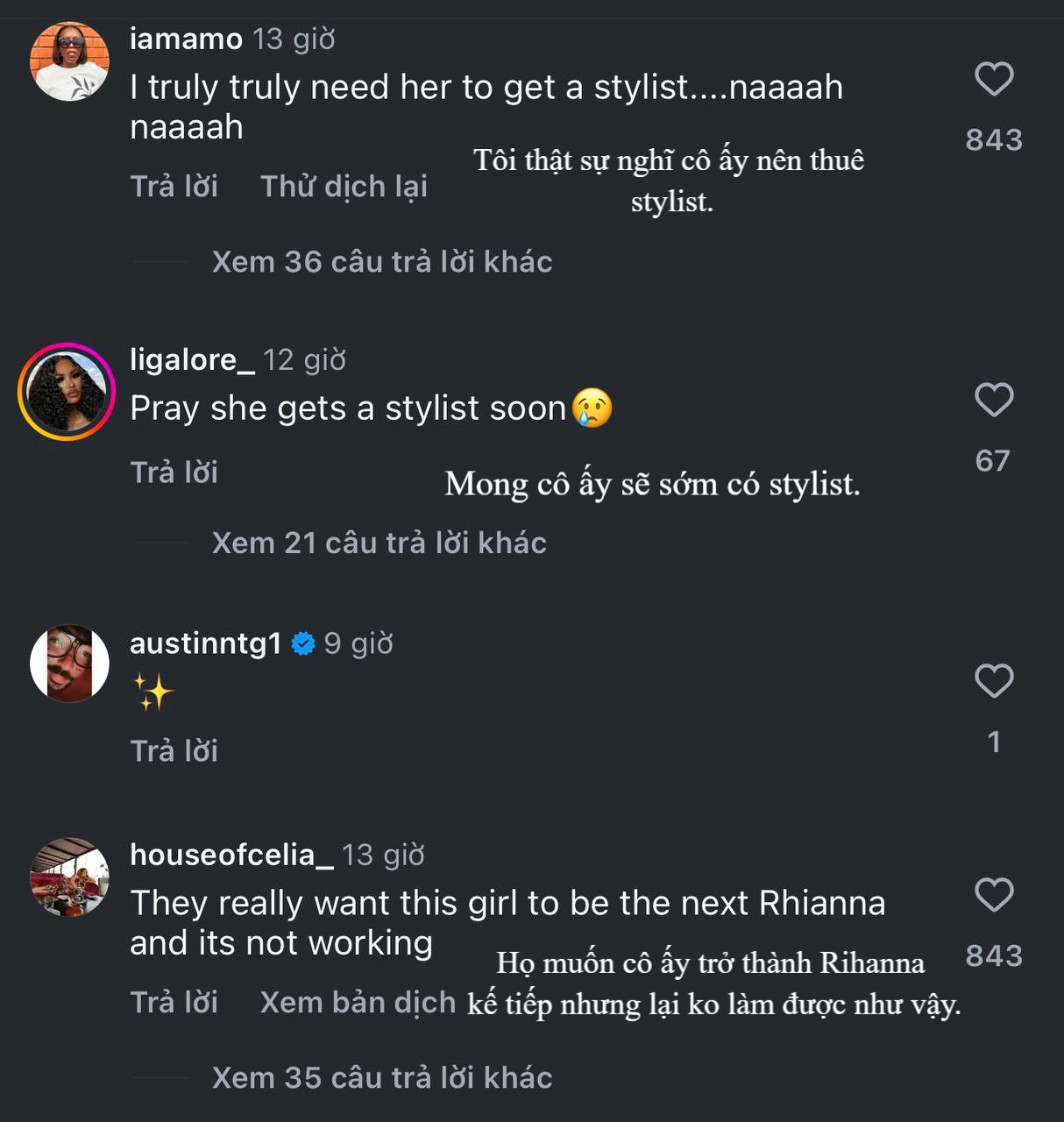
Task: Like ligalore_'s comment with heart icon
Action: point(994,400)
